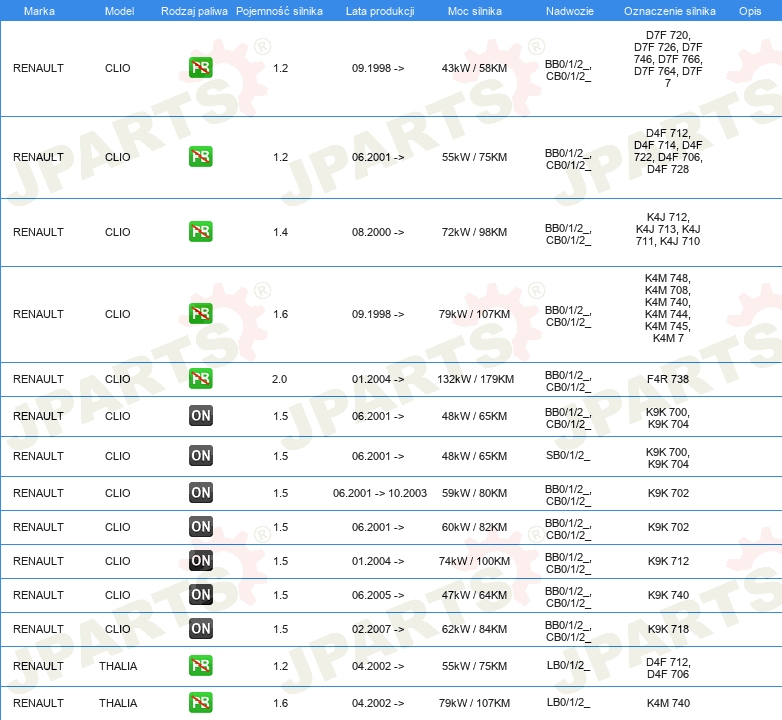The width and height of the screenshot is (782, 720).
Task: Click the Rodzaj paliwa column header
Action: (x=193, y=10)
